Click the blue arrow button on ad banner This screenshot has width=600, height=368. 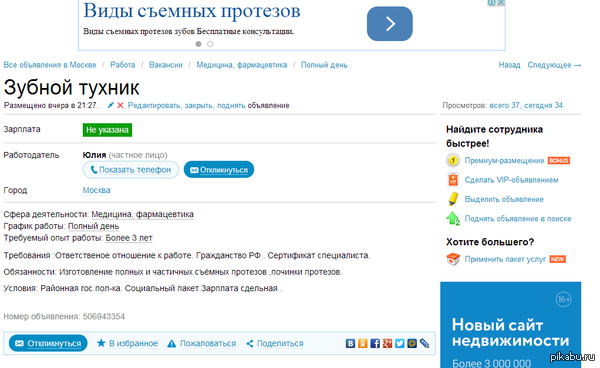390,24
